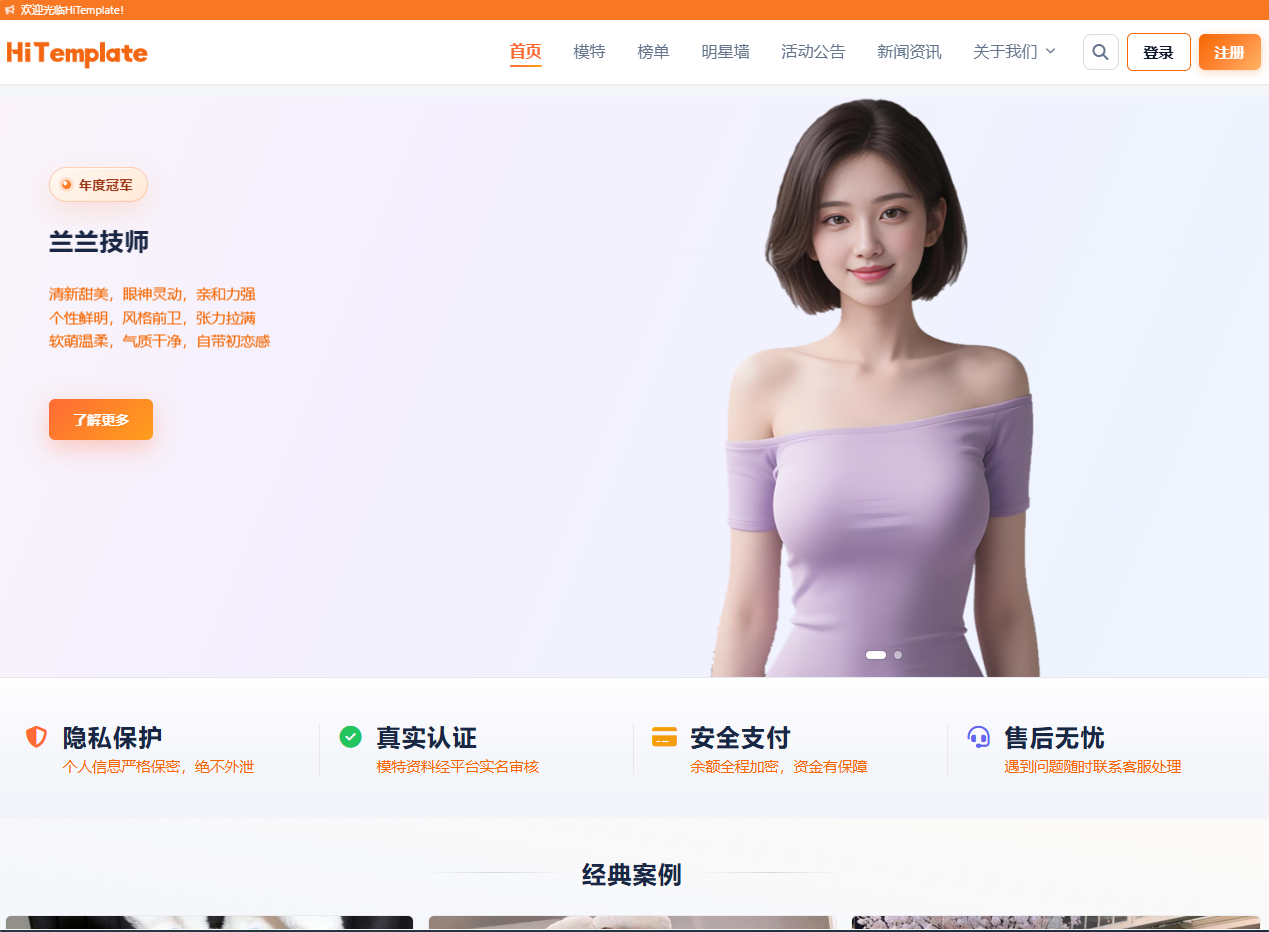Click the 安全支付 payment card icon

coord(664,736)
